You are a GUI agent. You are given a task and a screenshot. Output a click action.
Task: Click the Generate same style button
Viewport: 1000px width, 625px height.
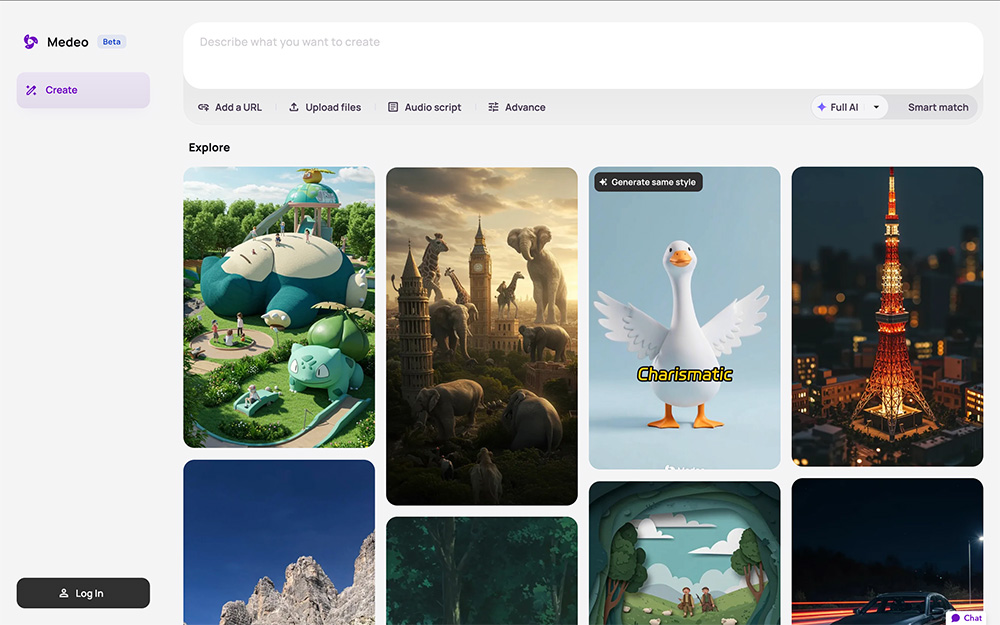(649, 182)
